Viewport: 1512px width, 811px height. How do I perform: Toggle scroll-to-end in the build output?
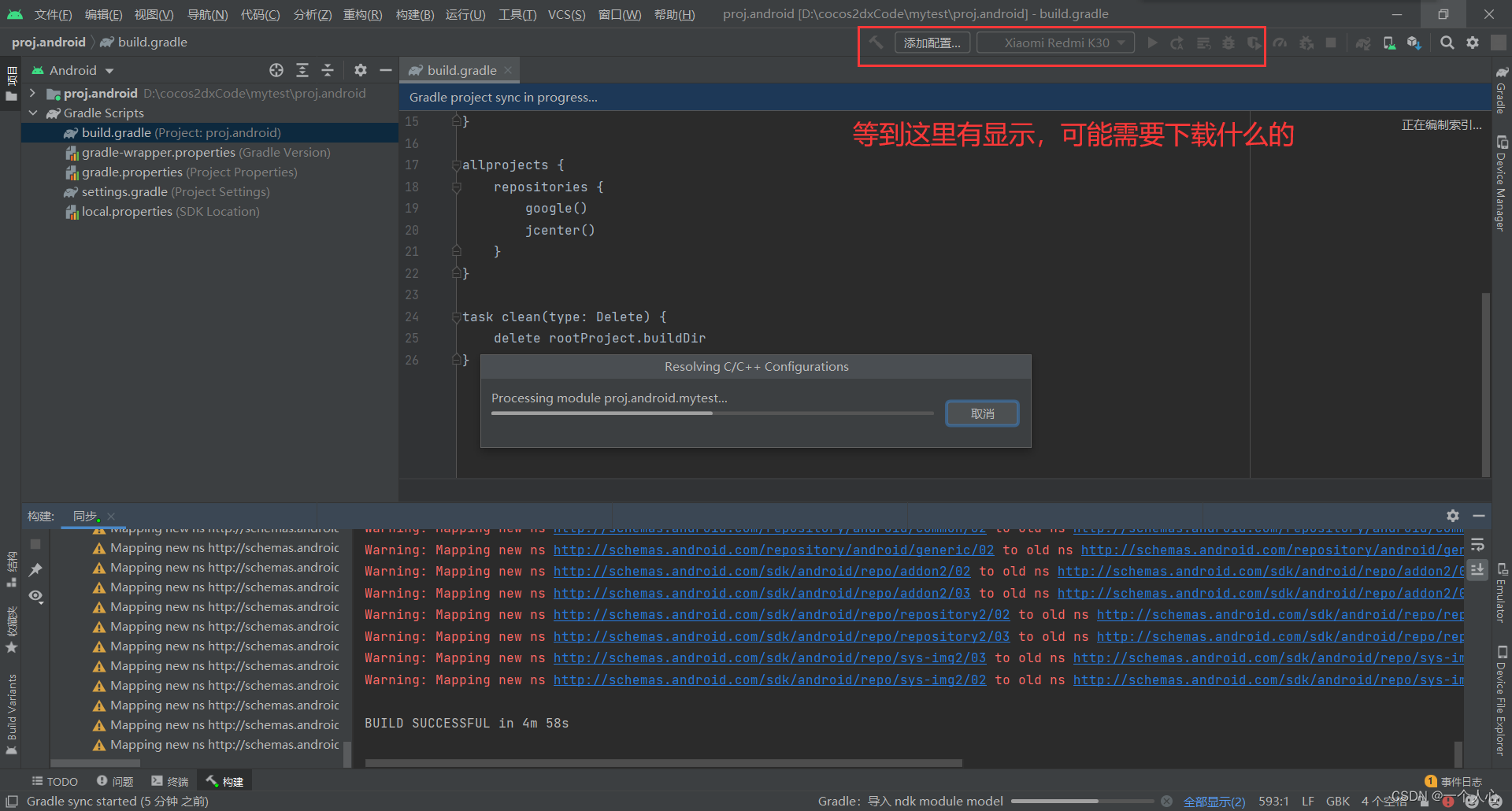[x=1477, y=569]
